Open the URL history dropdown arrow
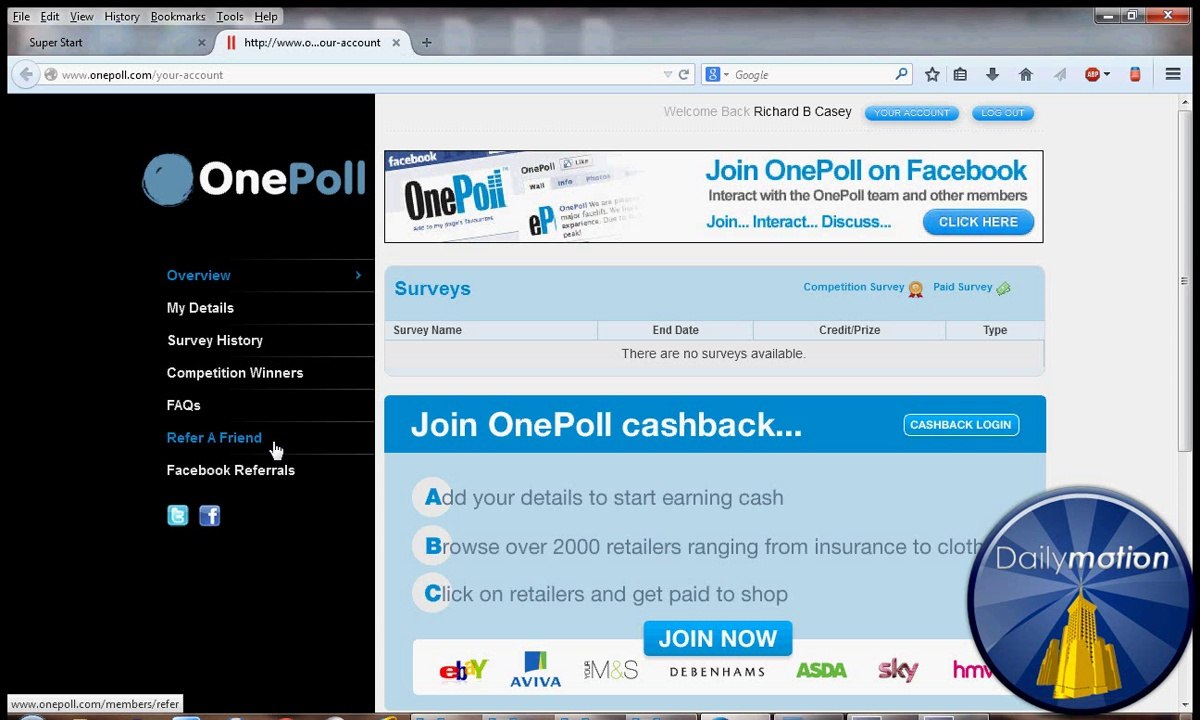Image resolution: width=1200 pixels, height=720 pixels. 668,75
